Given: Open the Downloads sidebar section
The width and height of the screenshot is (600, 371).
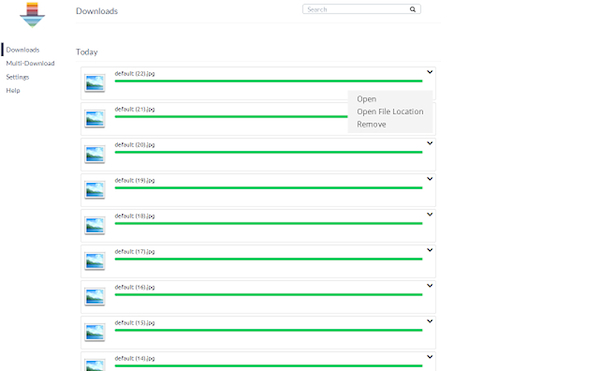Looking at the screenshot, I should pos(23,50).
